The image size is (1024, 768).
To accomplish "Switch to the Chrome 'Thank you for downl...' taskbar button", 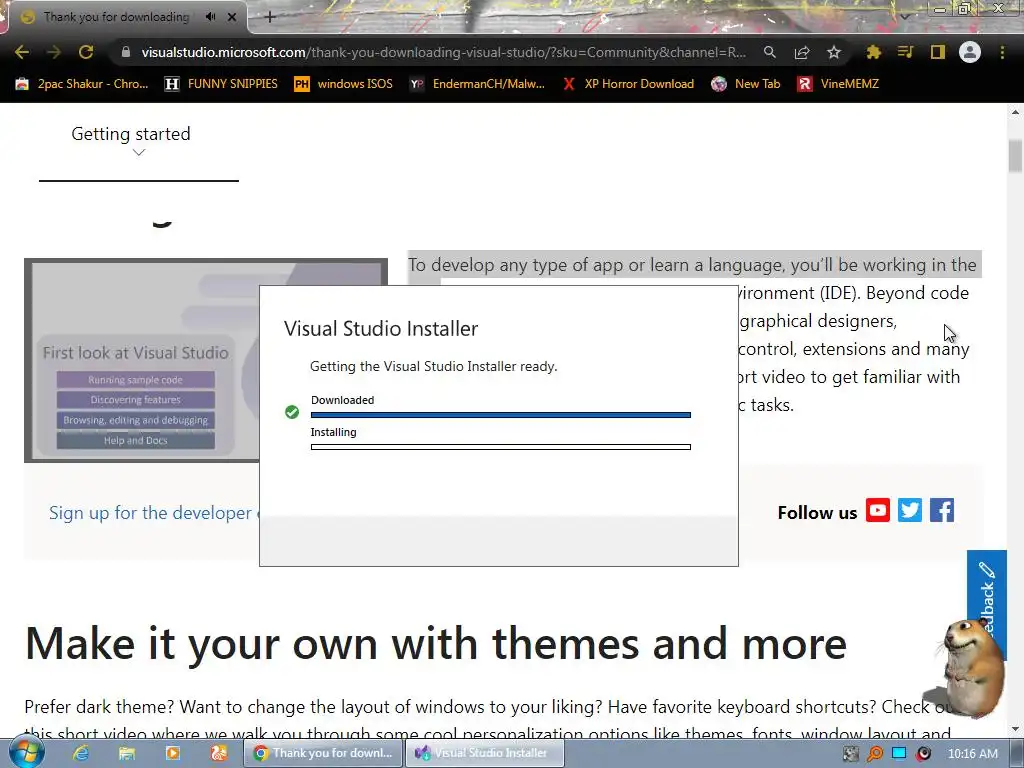I will [323, 753].
